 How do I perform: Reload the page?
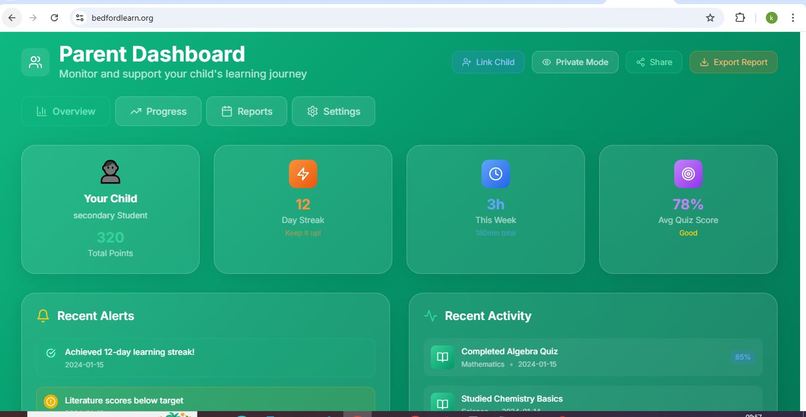click(54, 18)
